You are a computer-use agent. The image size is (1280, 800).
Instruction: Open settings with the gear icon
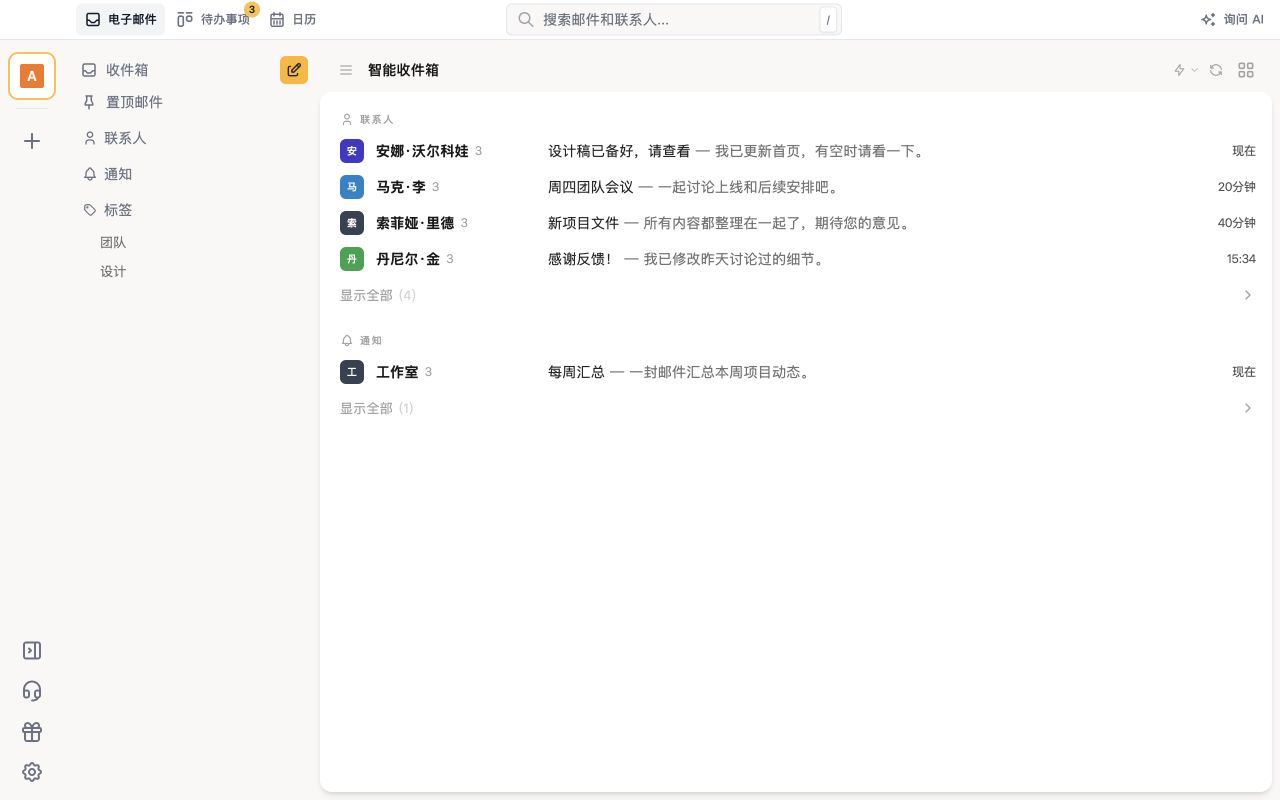pos(32,772)
